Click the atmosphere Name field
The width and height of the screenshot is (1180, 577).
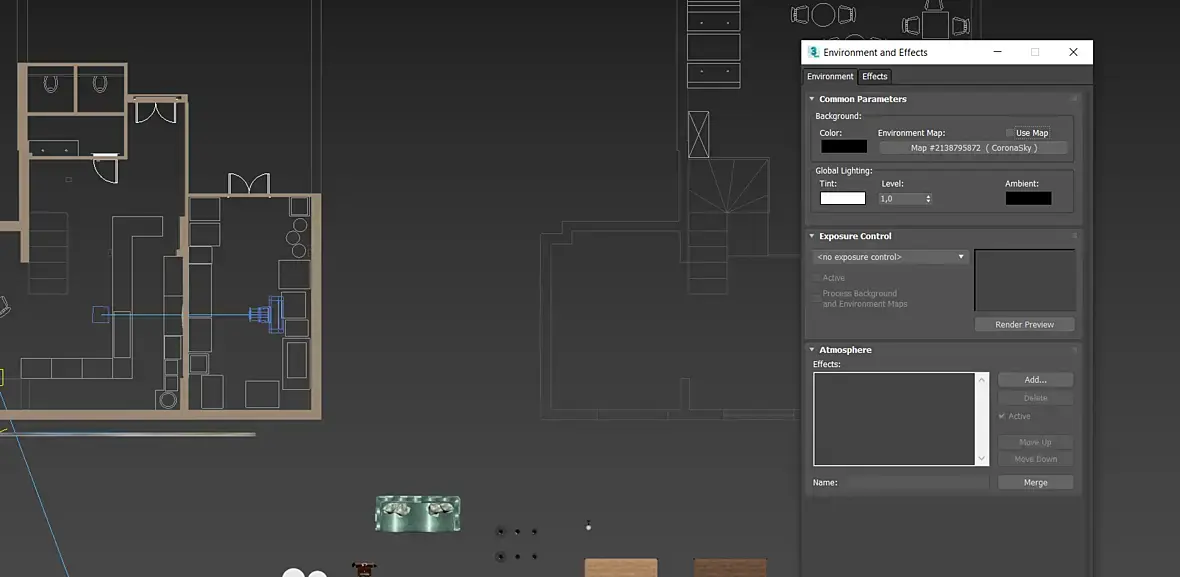coord(914,483)
